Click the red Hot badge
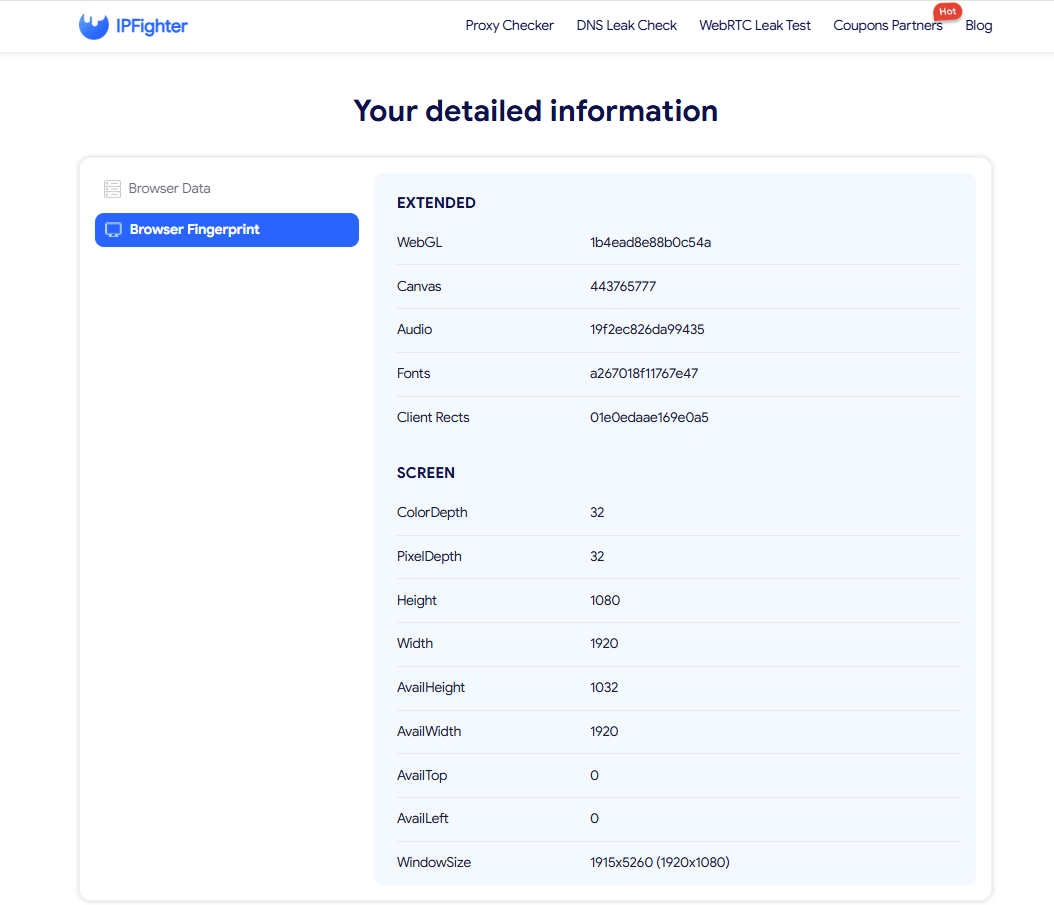1054x905 pixels. point(947,11)
